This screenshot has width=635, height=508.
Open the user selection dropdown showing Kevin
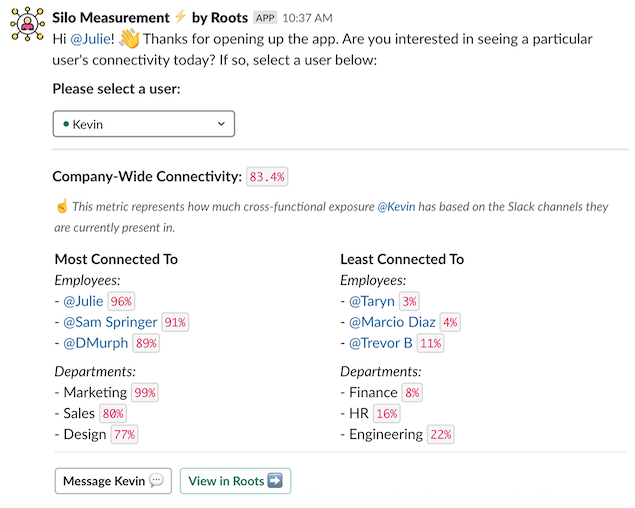click(143, 124)
